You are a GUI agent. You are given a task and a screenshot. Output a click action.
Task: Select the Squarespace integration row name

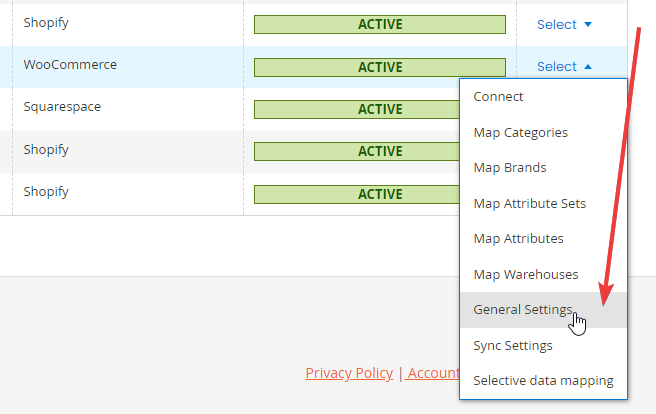[x=62, y=107]
